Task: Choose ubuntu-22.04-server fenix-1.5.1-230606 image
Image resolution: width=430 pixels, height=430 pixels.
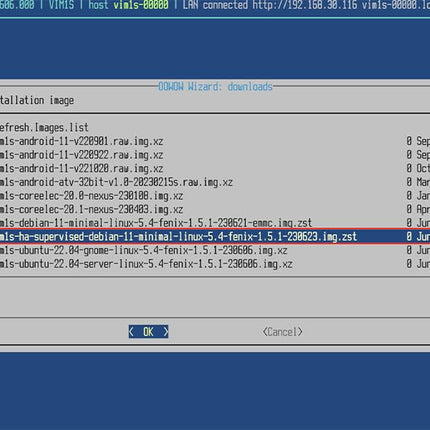Action: click(215, 264)
